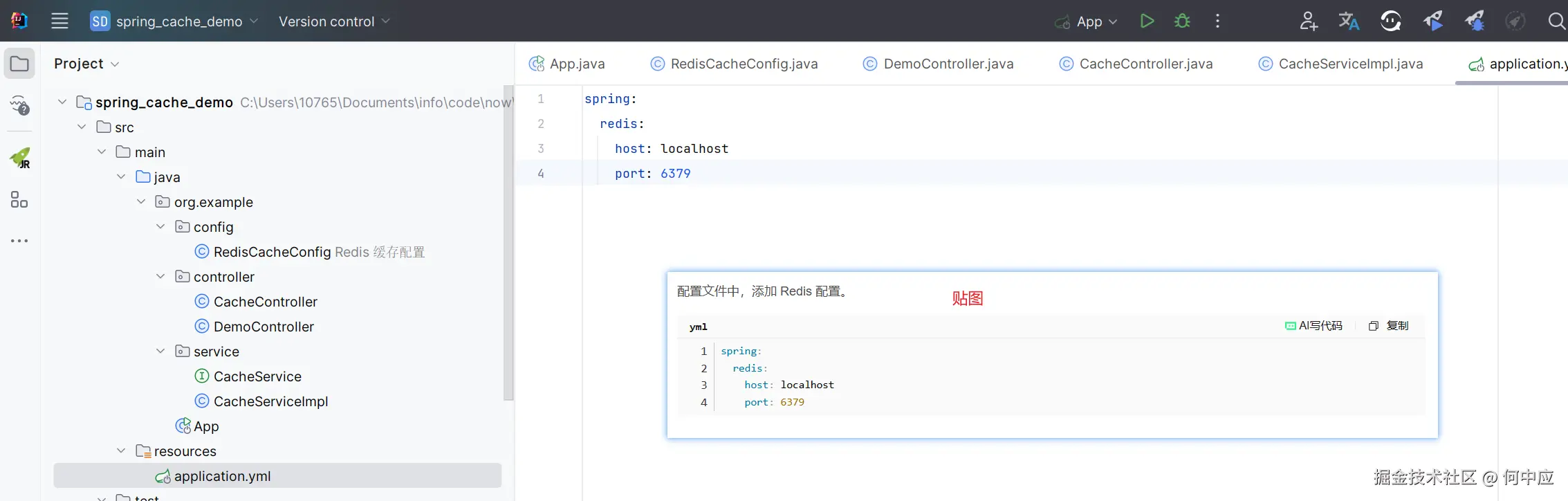The image size is (1568, 501).
Task: Switch to DemoController.java tab
Action: point(938,64)
